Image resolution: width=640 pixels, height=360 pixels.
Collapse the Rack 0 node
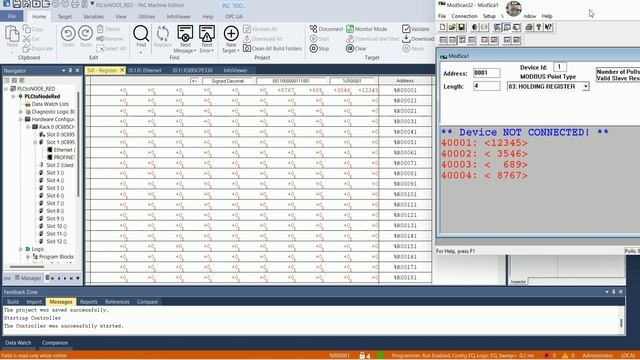pos(28,127)
